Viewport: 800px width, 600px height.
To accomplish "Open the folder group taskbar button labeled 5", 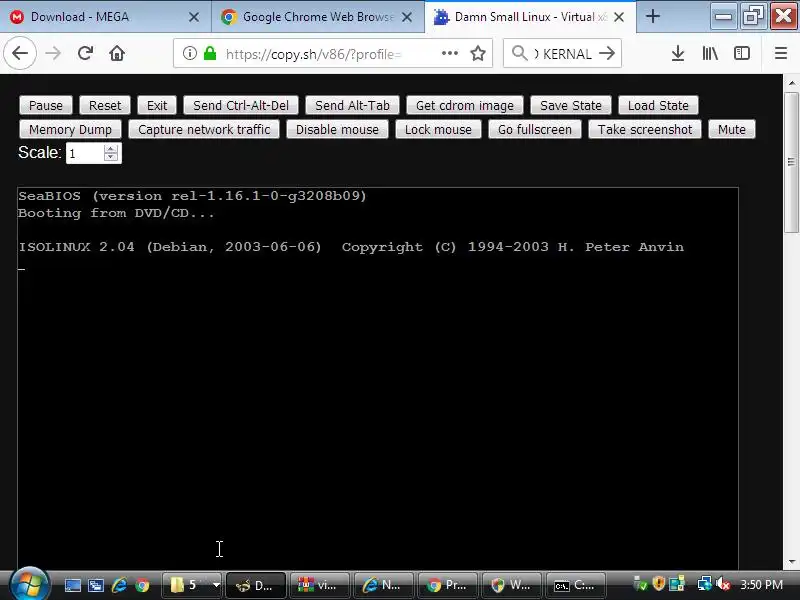I will click(x=192, y=585).
